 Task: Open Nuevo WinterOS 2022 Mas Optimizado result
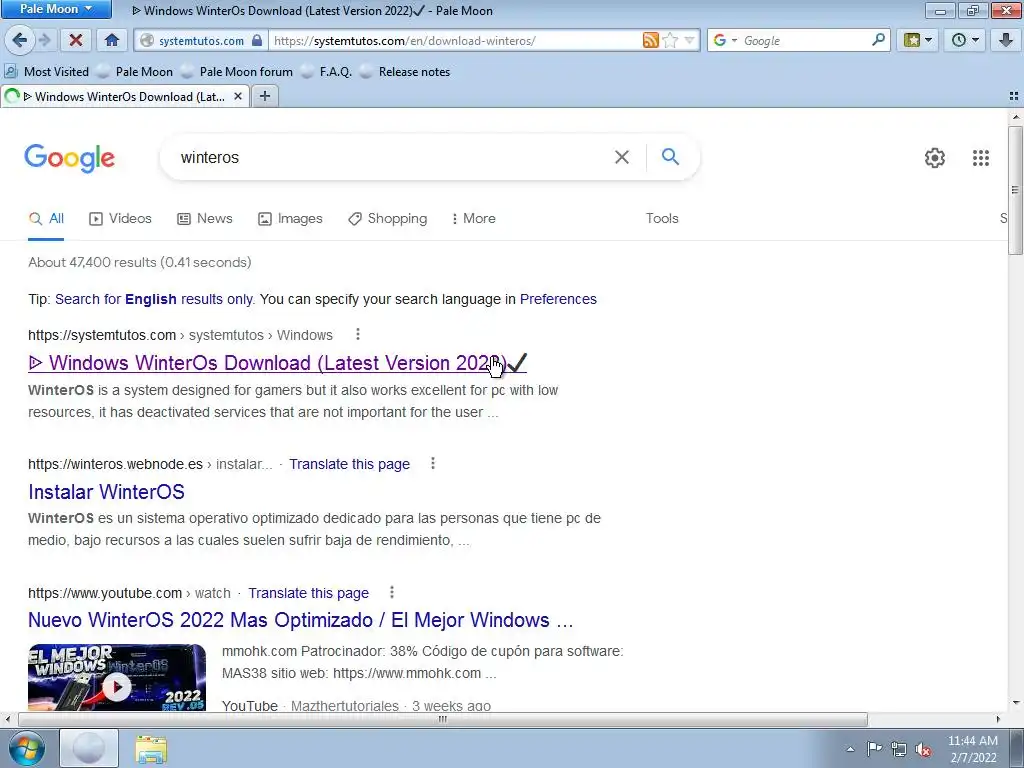click(x=300, y=620)
